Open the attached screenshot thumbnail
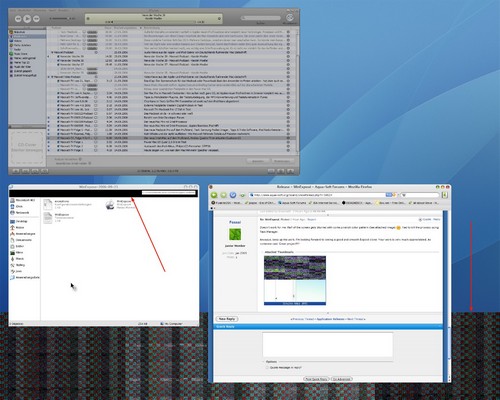The image size is (500, 400). pyautogui.click(x=295, y=280)
